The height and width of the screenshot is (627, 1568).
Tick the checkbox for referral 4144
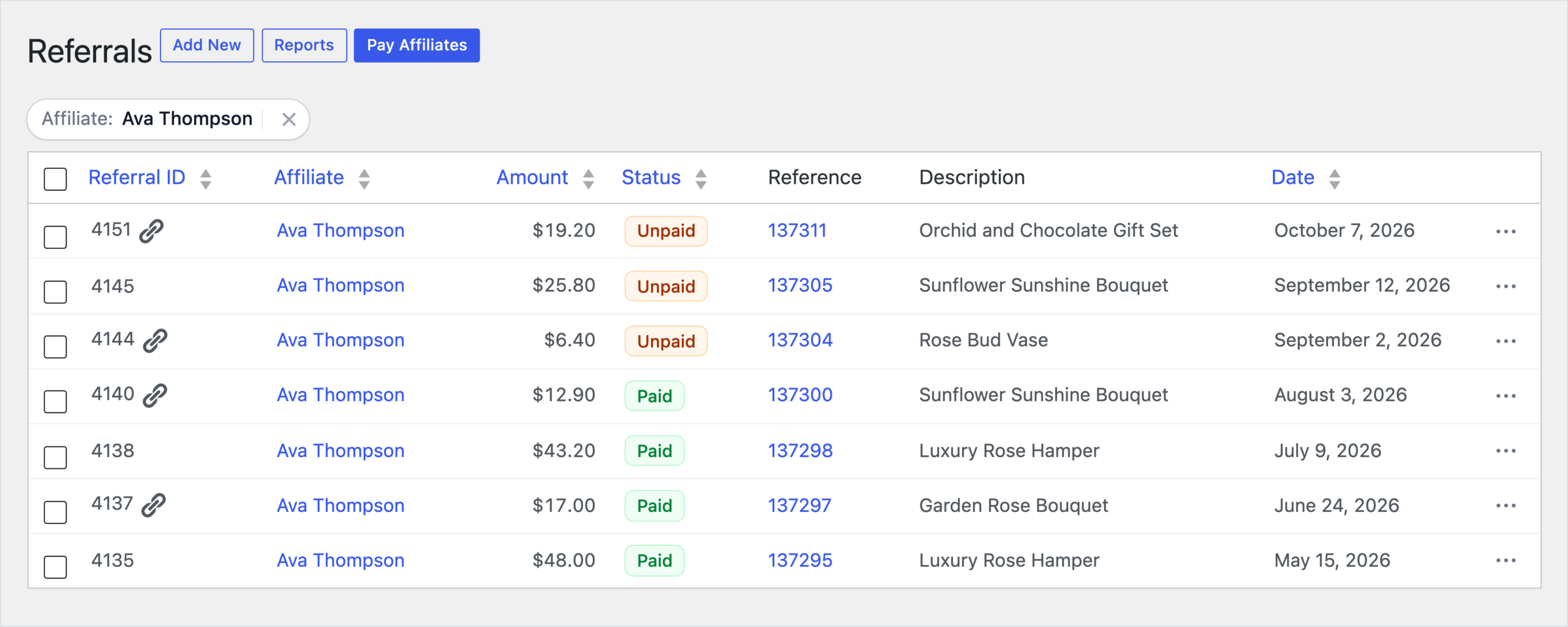point(55,347)
